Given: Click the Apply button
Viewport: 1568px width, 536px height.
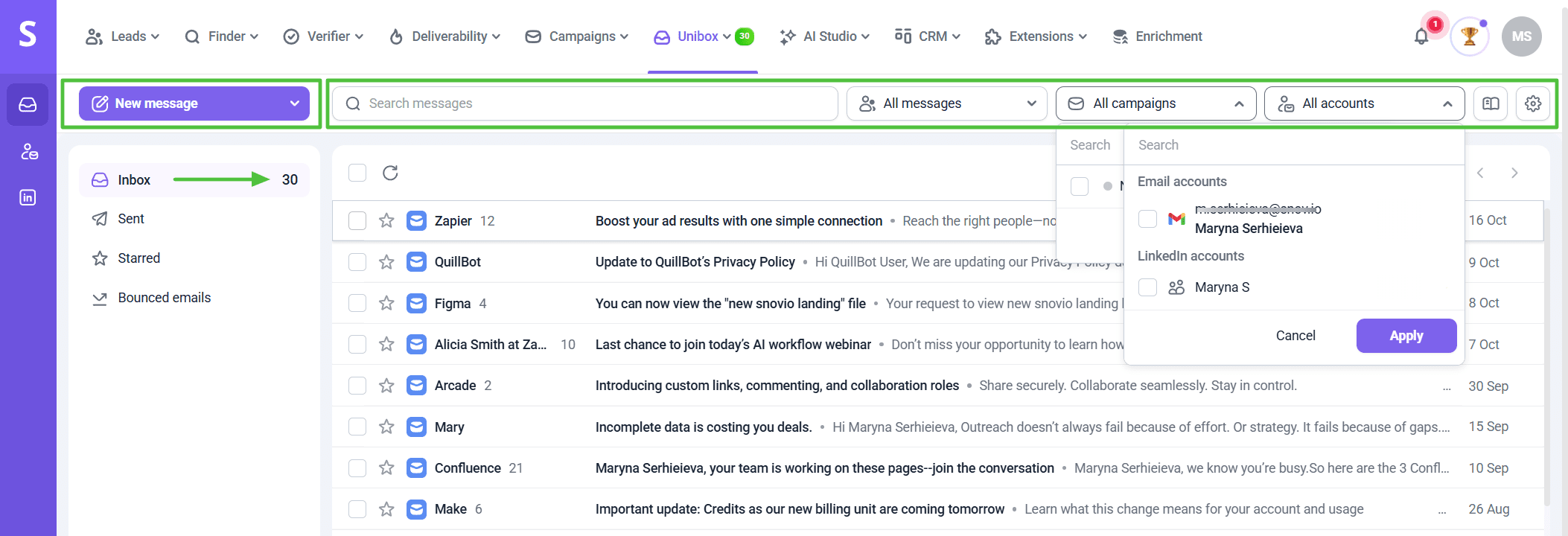Looking at the screenshot, I should tap(1406, 336).
